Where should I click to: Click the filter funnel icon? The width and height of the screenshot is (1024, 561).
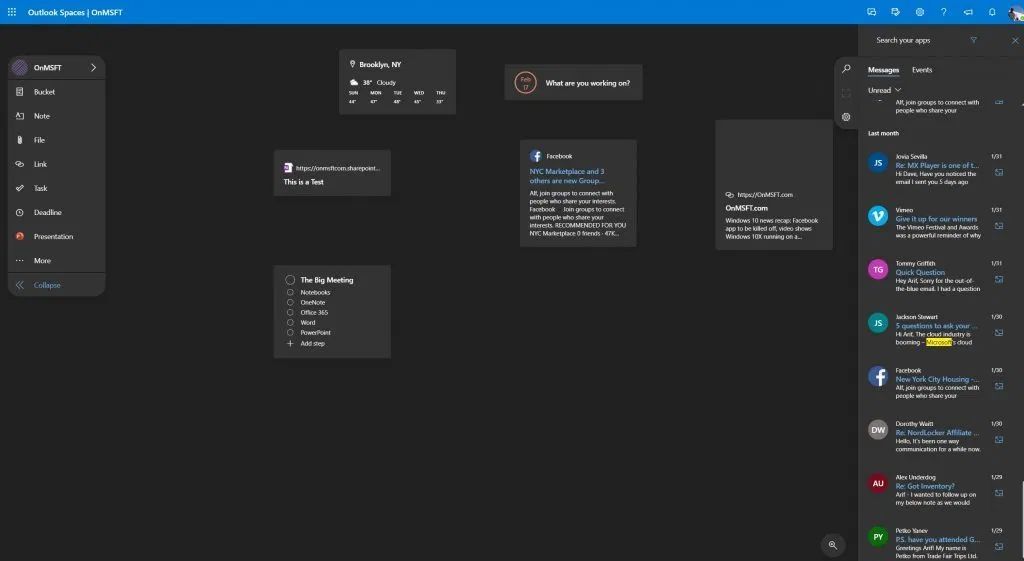point(973,40)
